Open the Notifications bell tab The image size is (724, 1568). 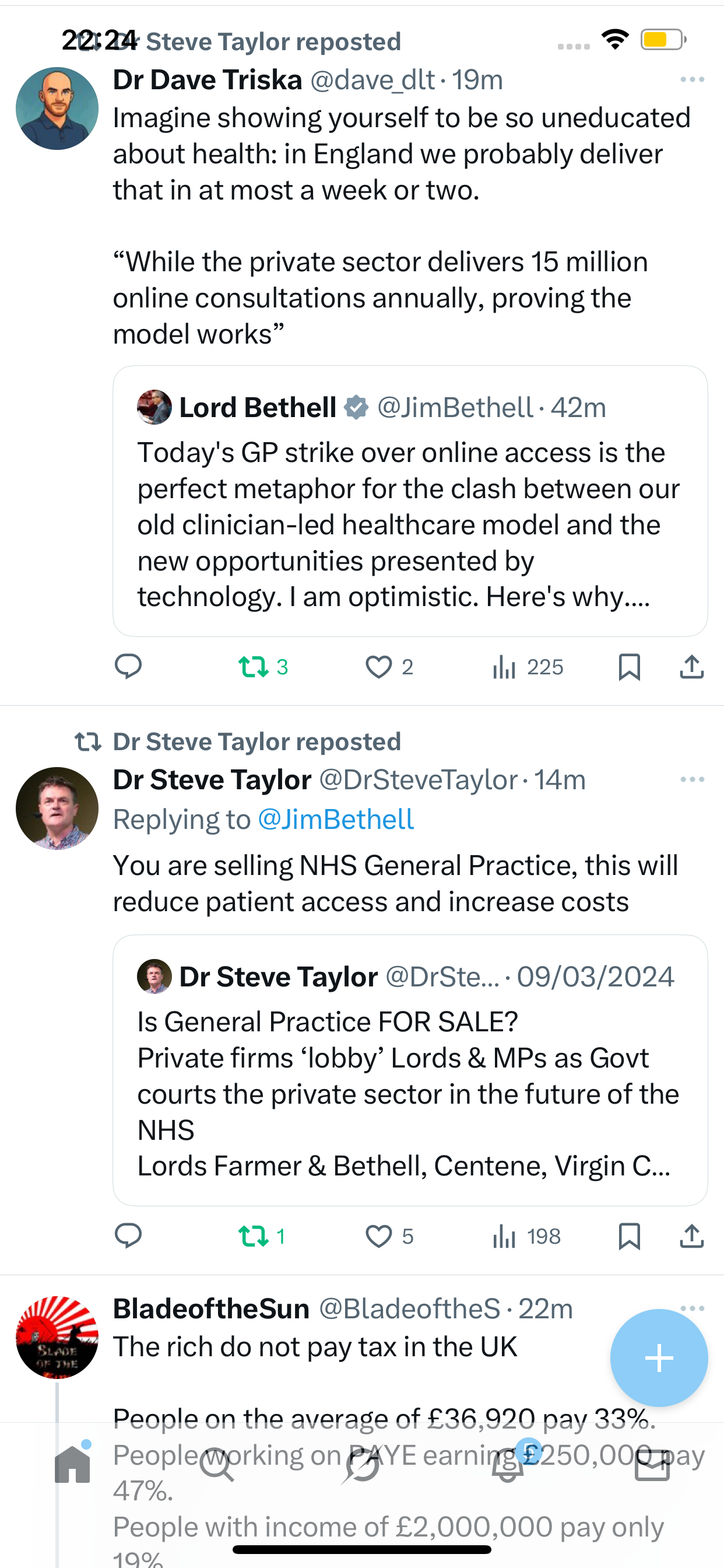tap(508, 1465)
